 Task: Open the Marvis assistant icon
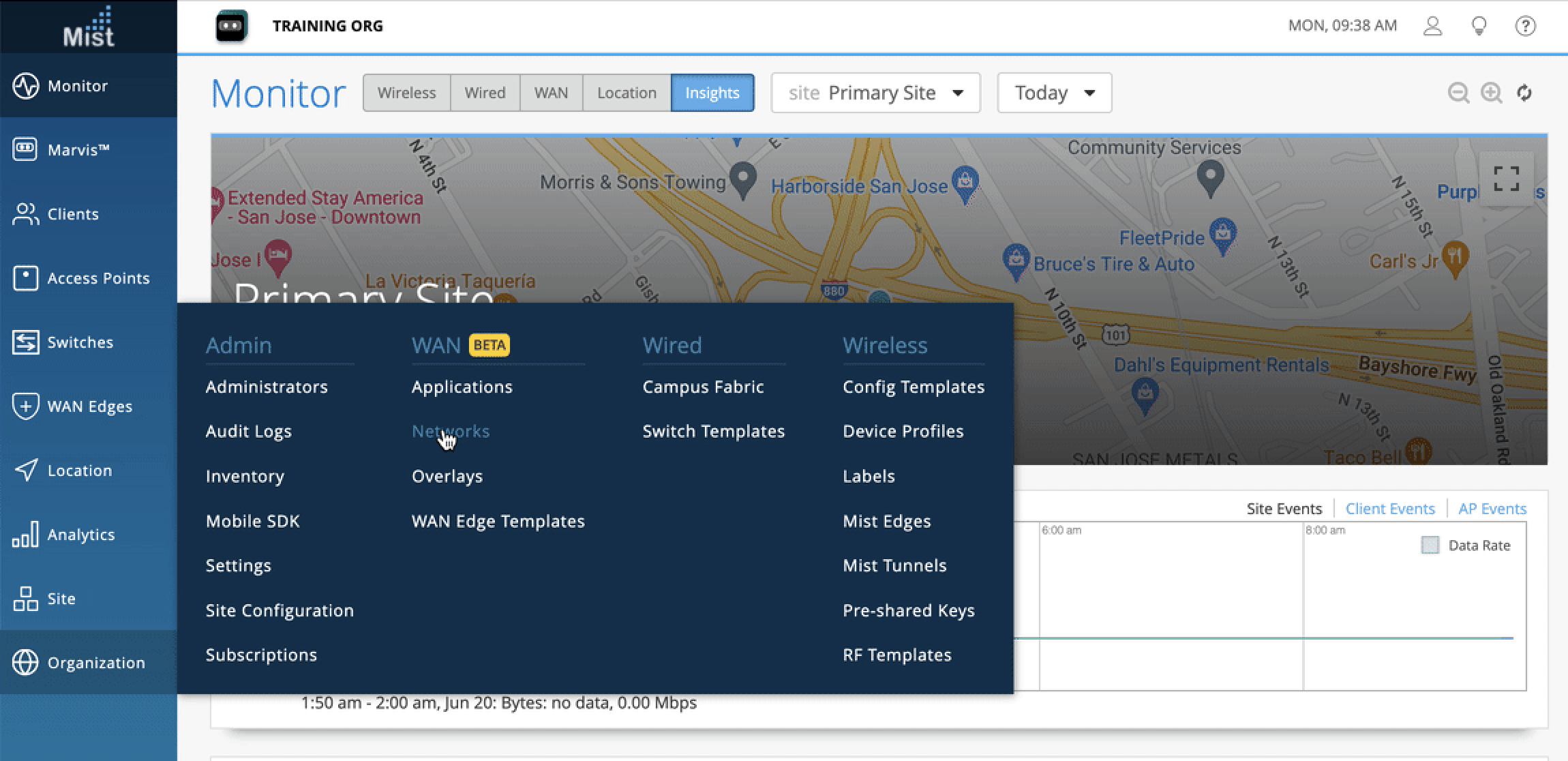(231, 27)
